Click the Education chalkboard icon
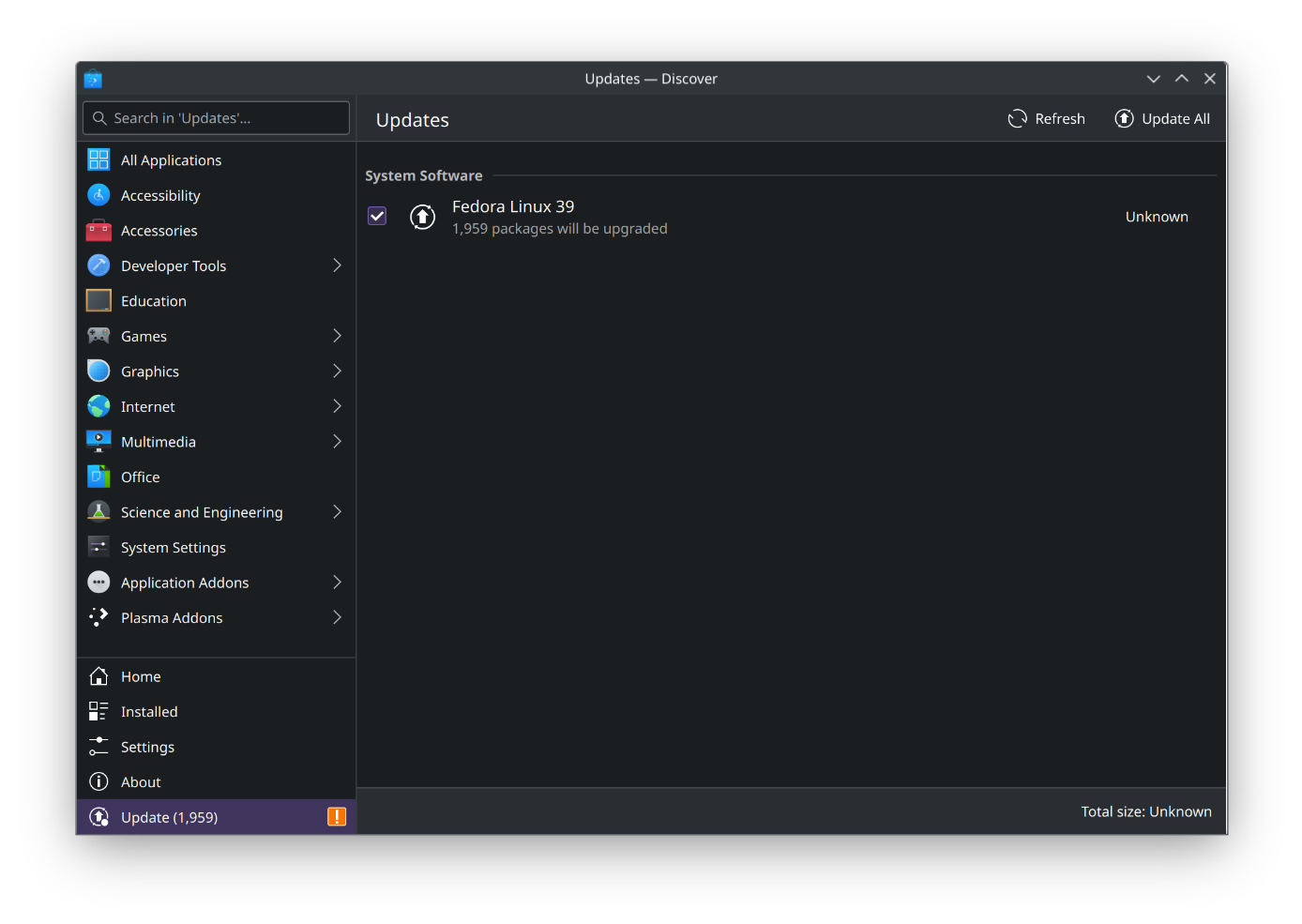Image resolution: width=1302 pixels, height=924 pixels. 98,300
